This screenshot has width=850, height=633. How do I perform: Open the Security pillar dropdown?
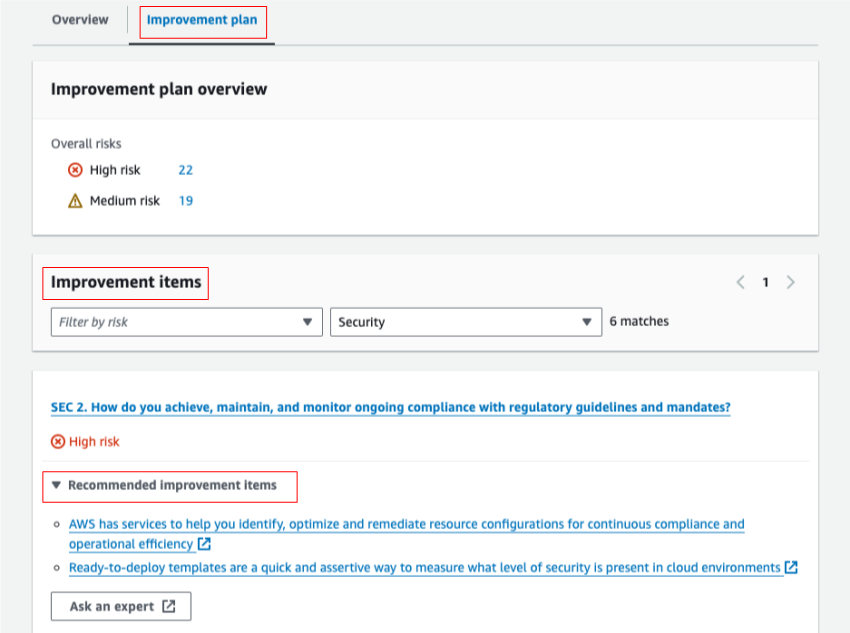(x=466, y=322)
